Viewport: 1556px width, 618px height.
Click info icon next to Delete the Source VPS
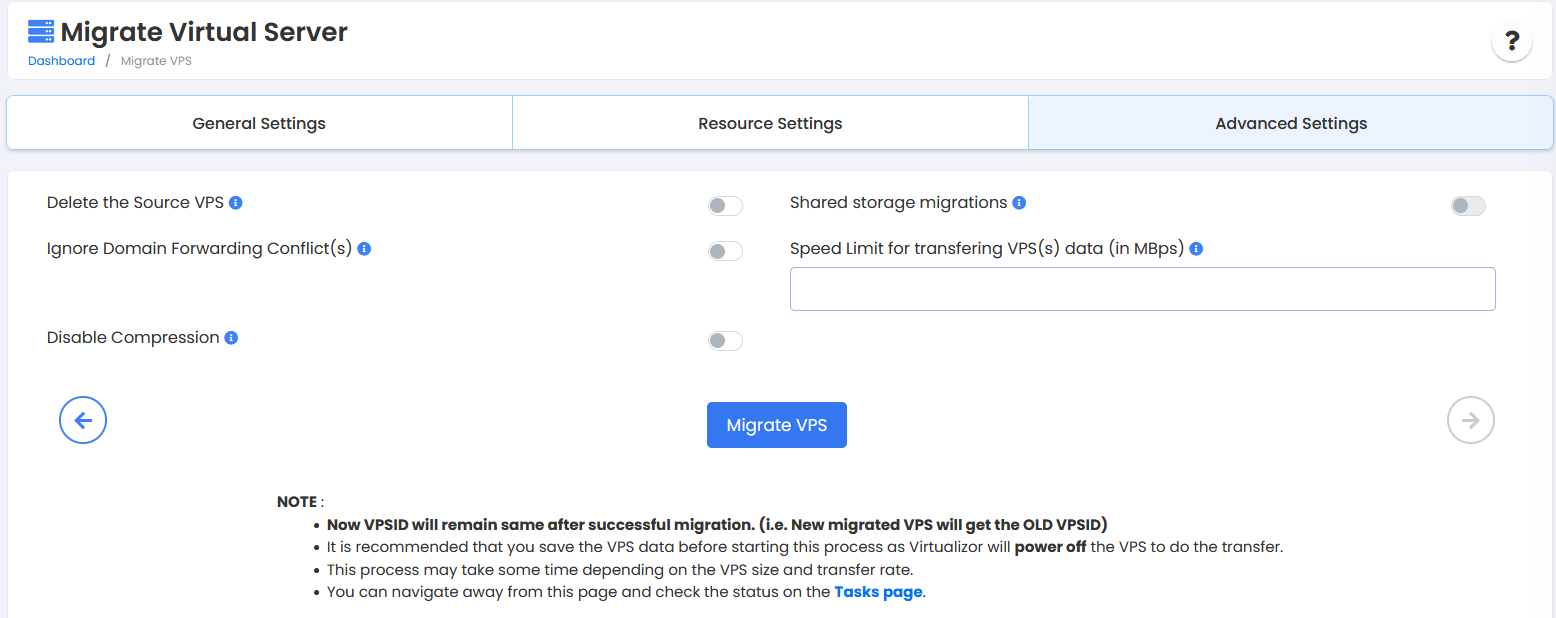coord(236,203)
